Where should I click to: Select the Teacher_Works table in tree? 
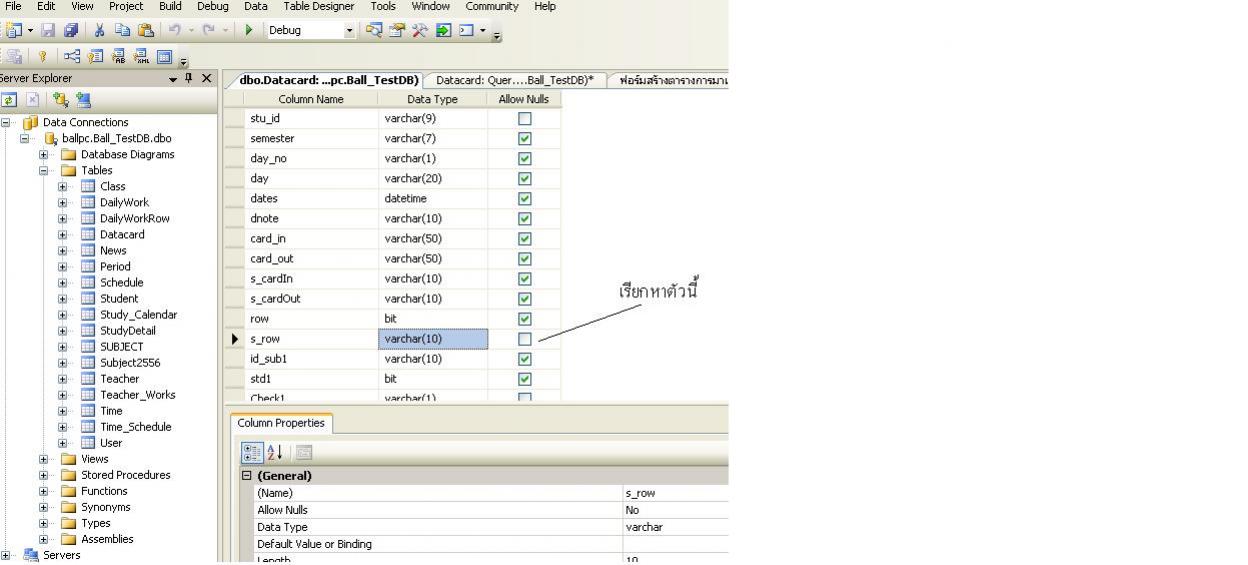click(137, 395)
